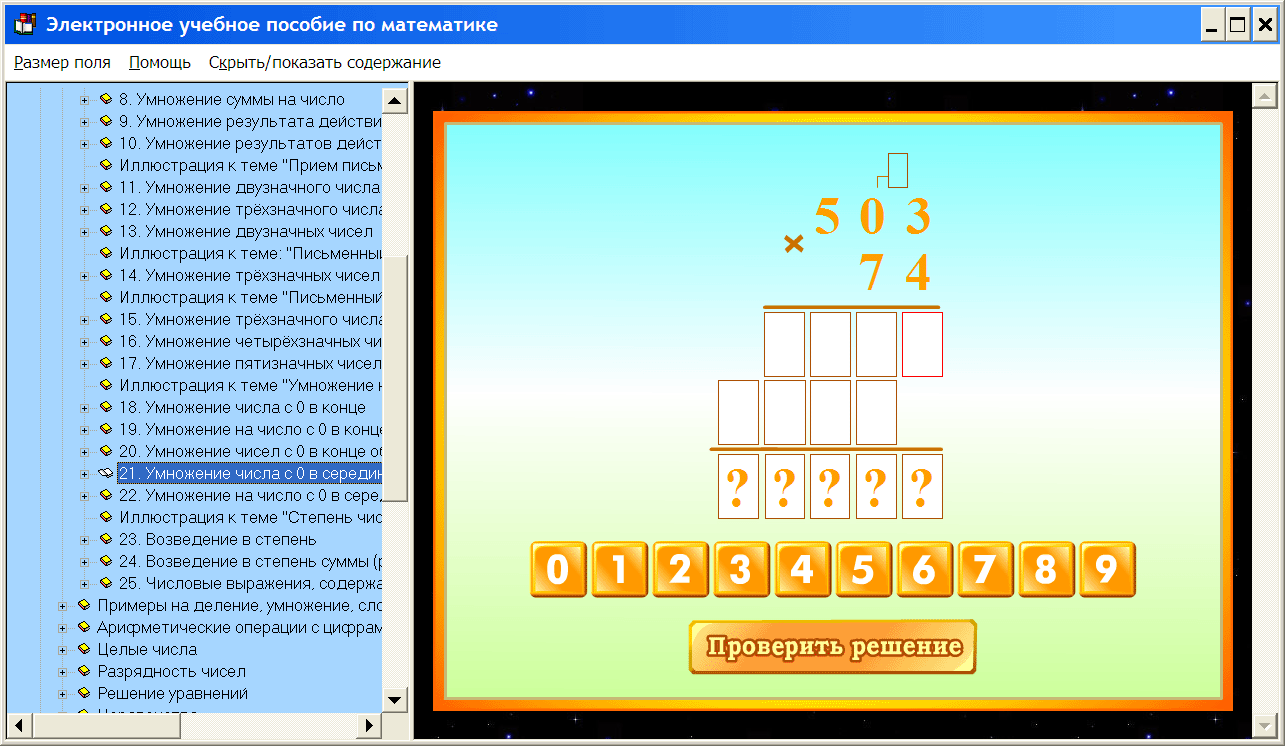Click the book icon beside topic 19

click(106, 429)
